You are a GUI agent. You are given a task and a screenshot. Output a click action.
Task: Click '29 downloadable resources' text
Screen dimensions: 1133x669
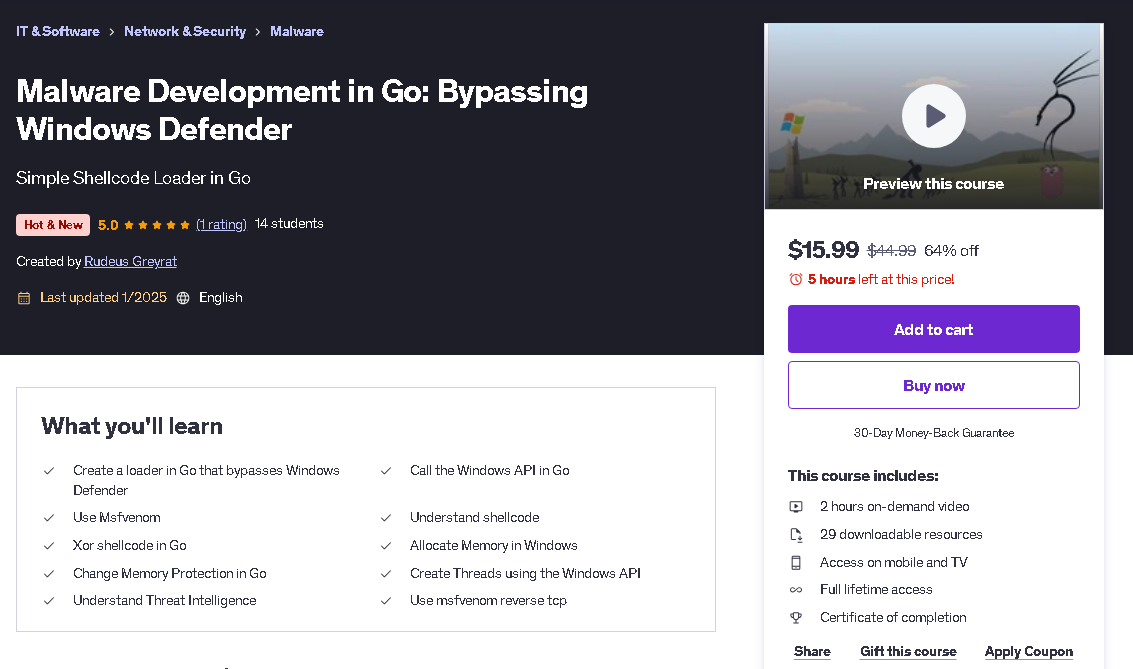tap(901, 535)
